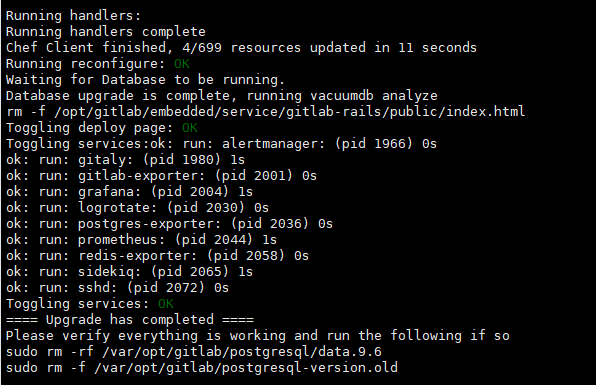This screenshot has width=596, height=385.
Task: Click the Chef Client finished line
Action: coord(241,48)
